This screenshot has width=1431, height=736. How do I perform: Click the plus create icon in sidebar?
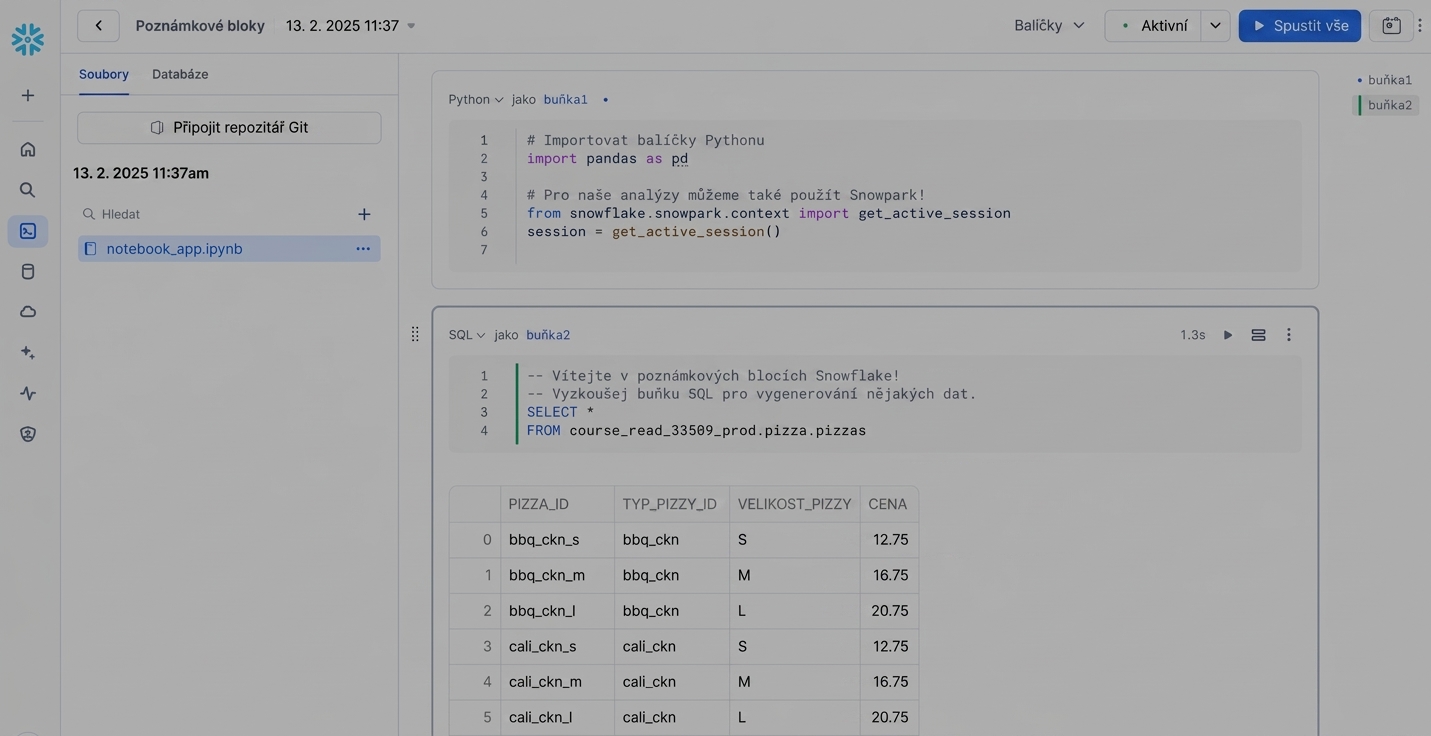click(28, 95)
